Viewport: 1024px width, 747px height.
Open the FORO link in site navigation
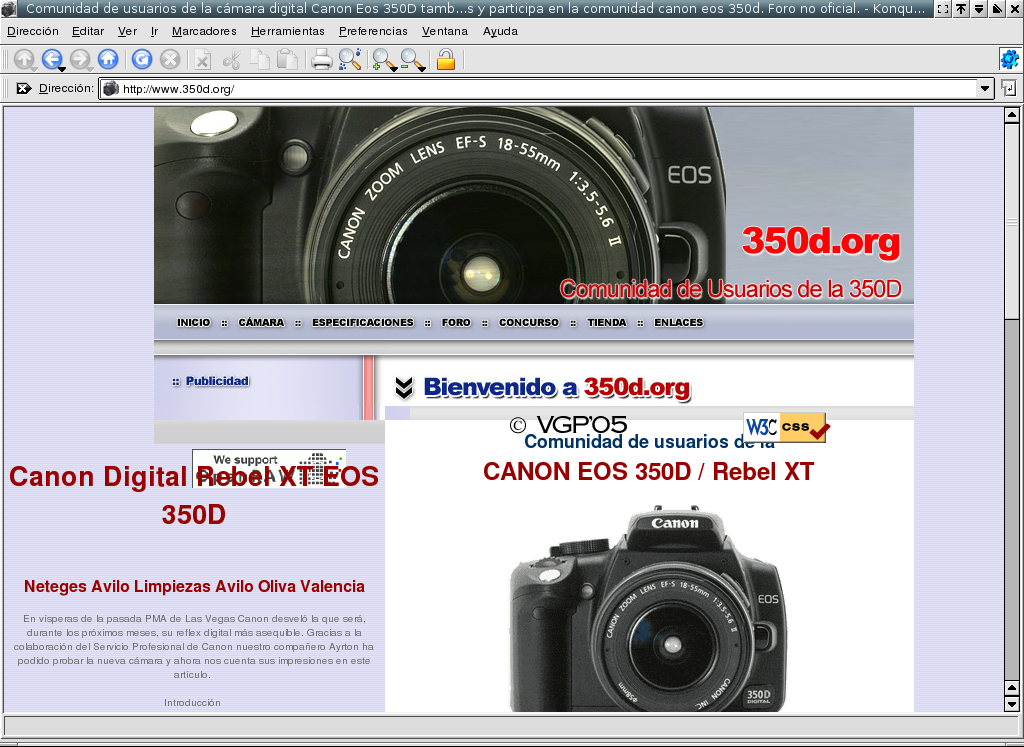click(456, 323)
